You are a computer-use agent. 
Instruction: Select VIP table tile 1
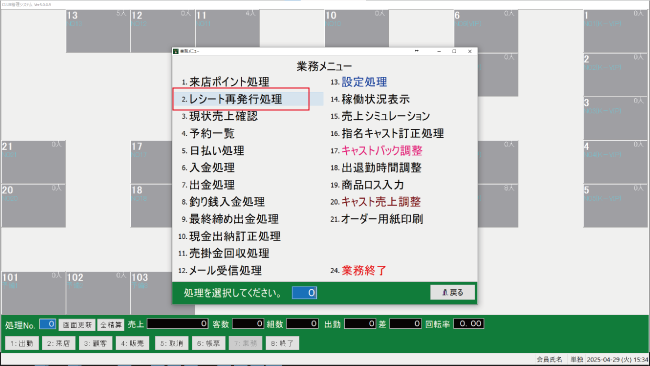click(615, 31)
